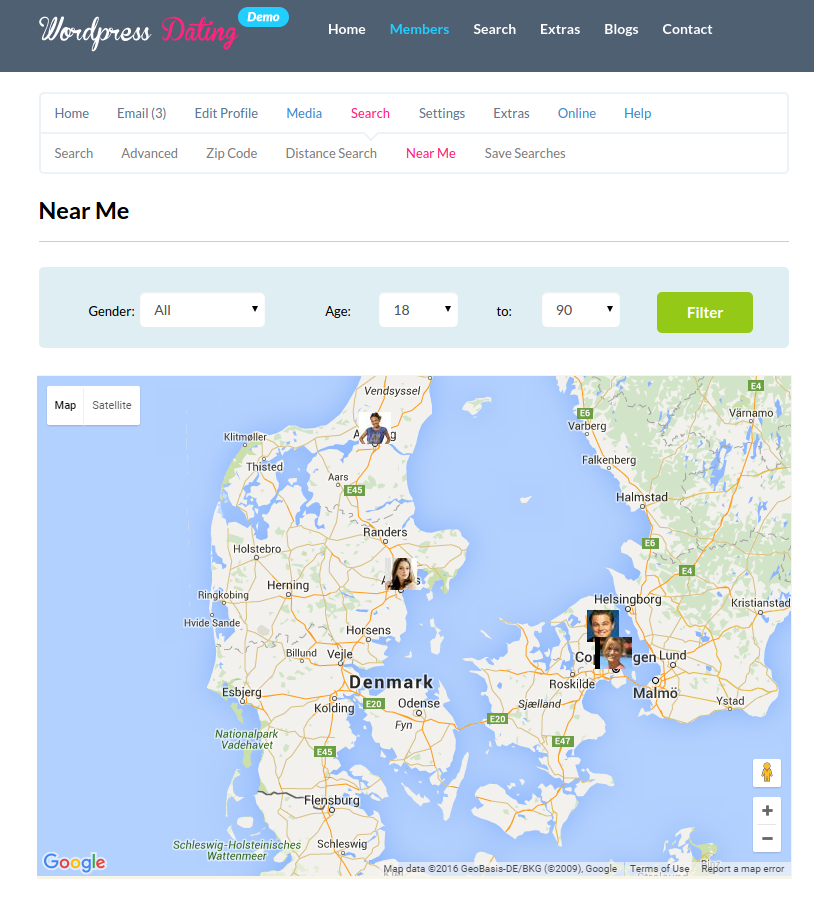The width and height of the screenshot is (814, 906).
Task: Click the Flensburg label on map
Action: pyautogui.click(x=332, y=800)
